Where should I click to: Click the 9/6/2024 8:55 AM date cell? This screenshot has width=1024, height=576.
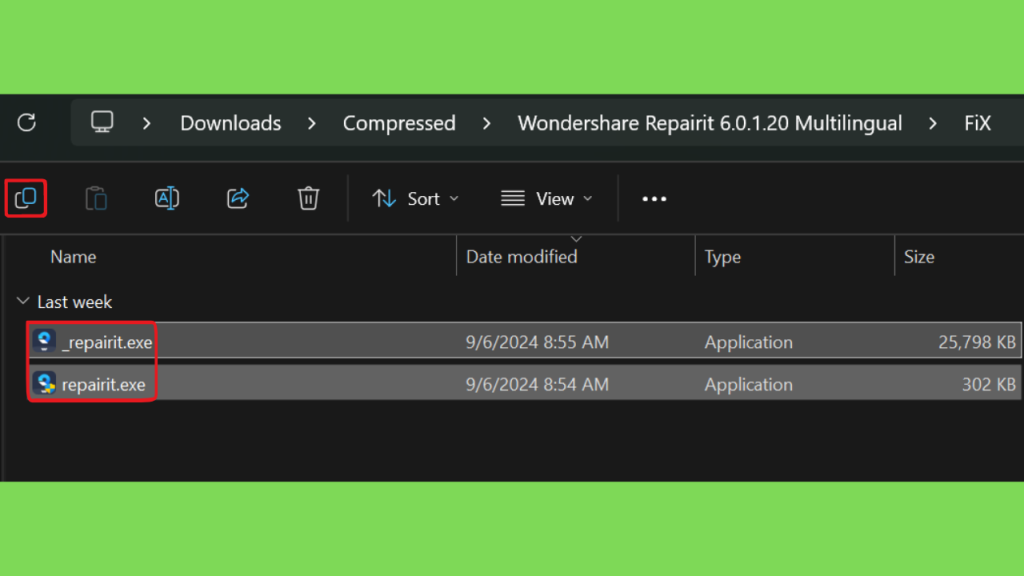[x=537, y=342]
